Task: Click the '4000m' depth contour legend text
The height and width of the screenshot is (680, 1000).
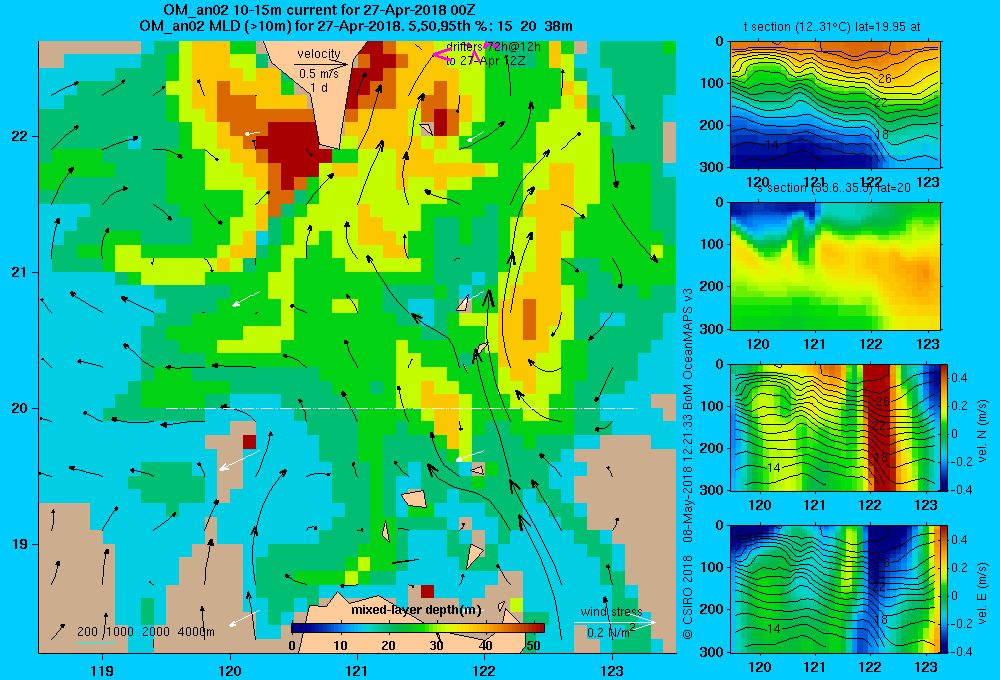Action: pyautogui.click(x=196, y=632)
